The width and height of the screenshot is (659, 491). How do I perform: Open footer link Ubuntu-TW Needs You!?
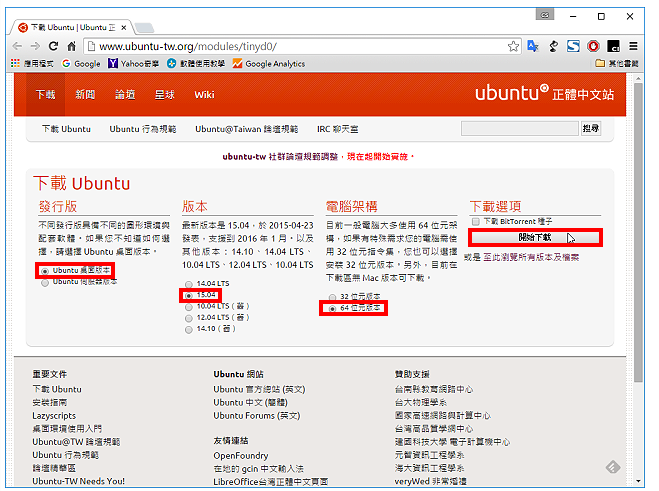[79, 481]
